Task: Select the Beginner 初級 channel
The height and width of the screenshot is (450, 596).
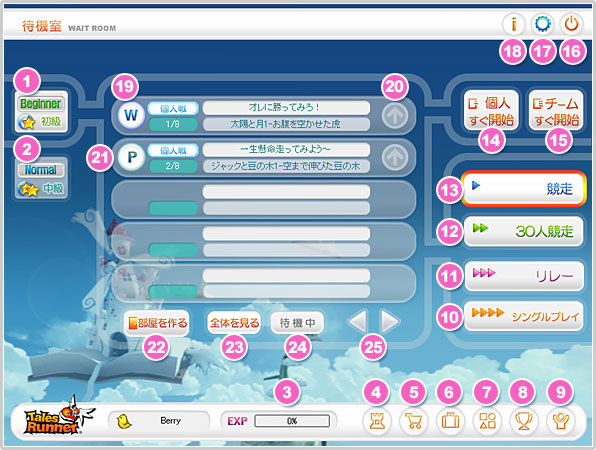Action: click(41, 112)
